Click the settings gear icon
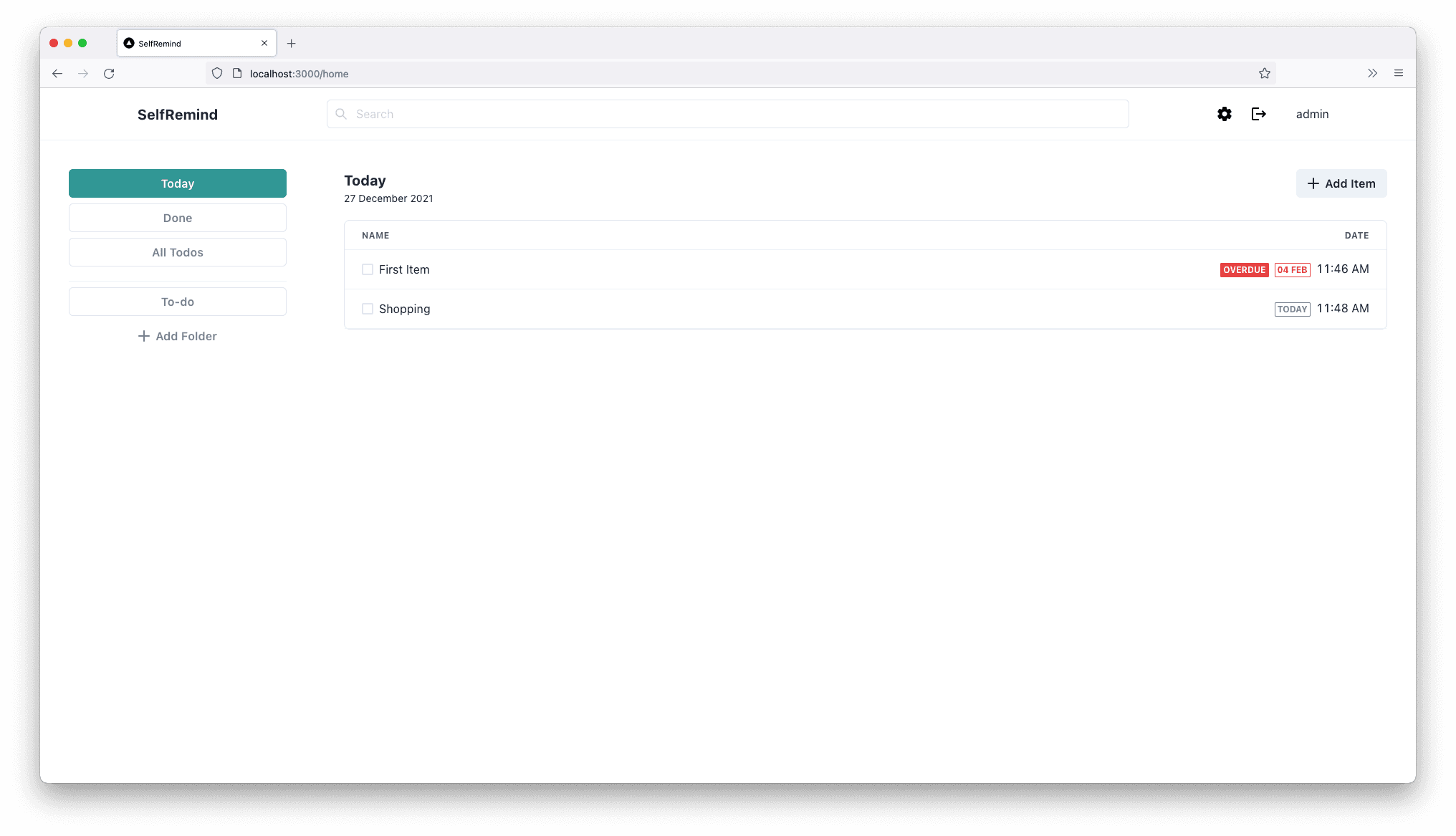Viewport: 1456px width, 836px height. click(x=1224, y=113)
